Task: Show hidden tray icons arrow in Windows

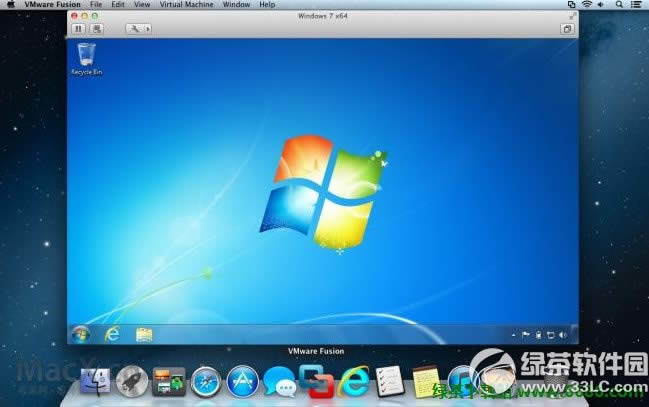Action: pos(513,335)
